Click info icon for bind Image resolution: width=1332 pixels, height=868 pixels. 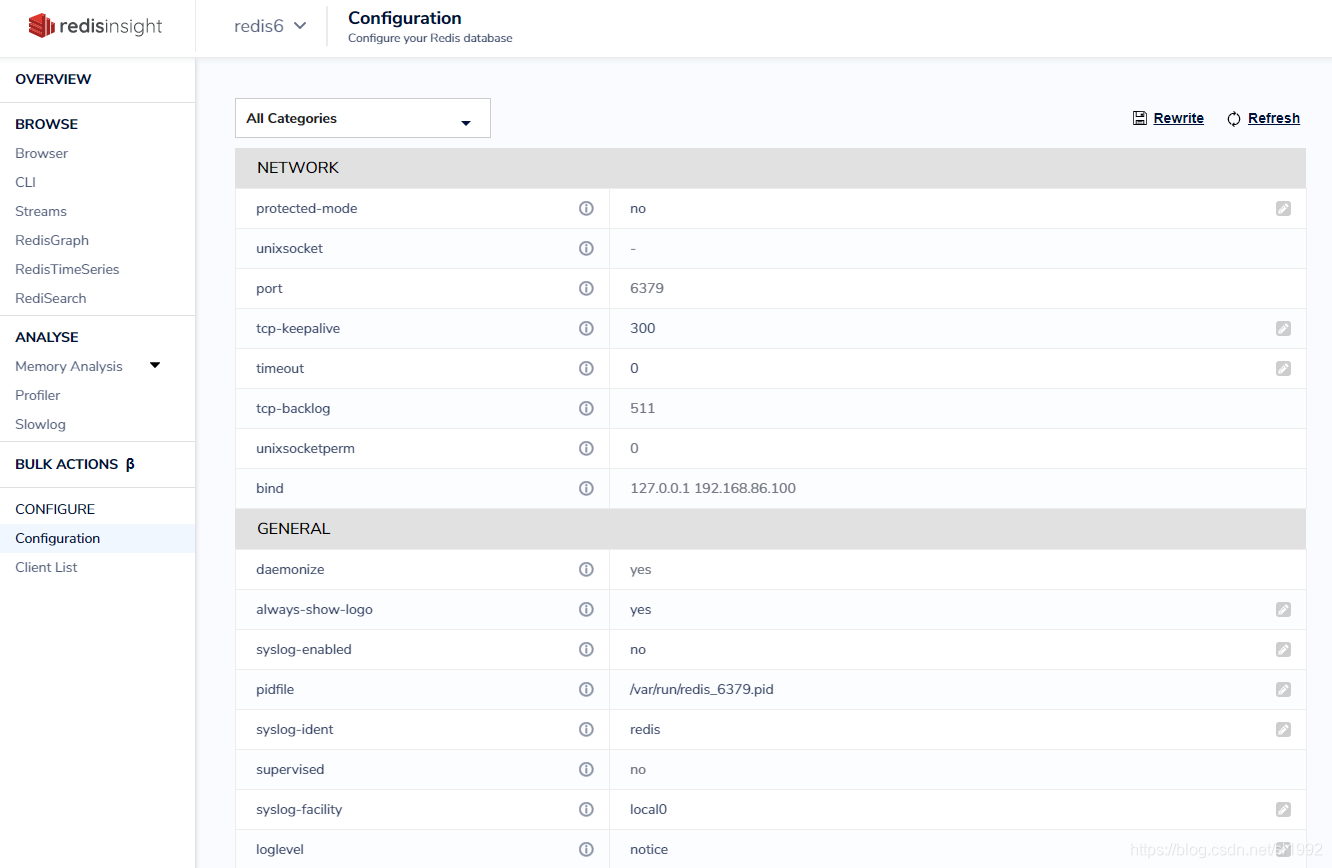point(587,488)
